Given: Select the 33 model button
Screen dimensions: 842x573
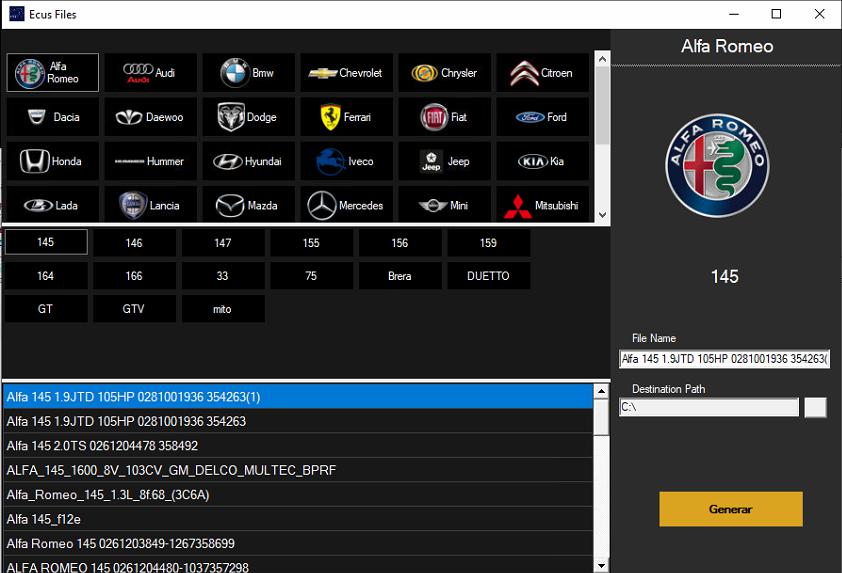Looking at the screenshot, I should click(x=223, y=275).
